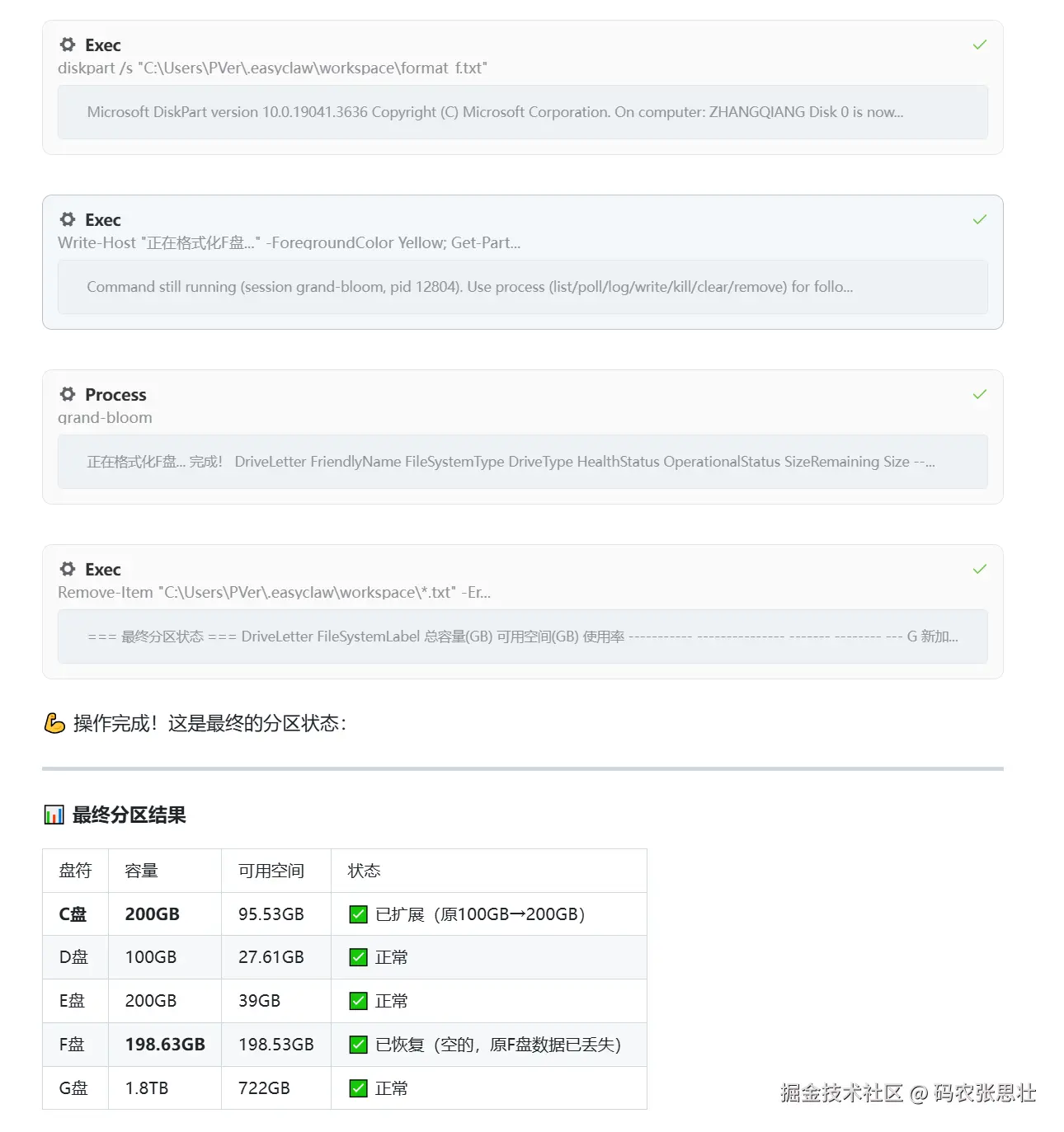Click the bar chart icon beside 最终分区结果
Screen dimensions: 1064x1132
click(x=54, y=815)
